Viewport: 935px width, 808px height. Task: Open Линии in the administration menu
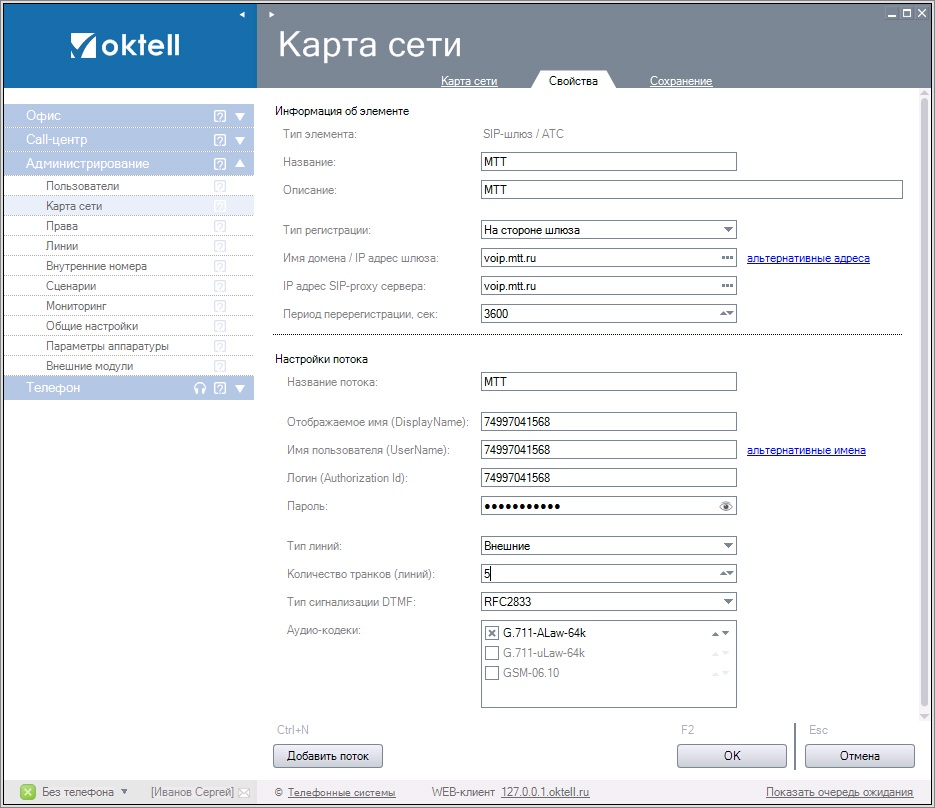[x=62, y=246]
